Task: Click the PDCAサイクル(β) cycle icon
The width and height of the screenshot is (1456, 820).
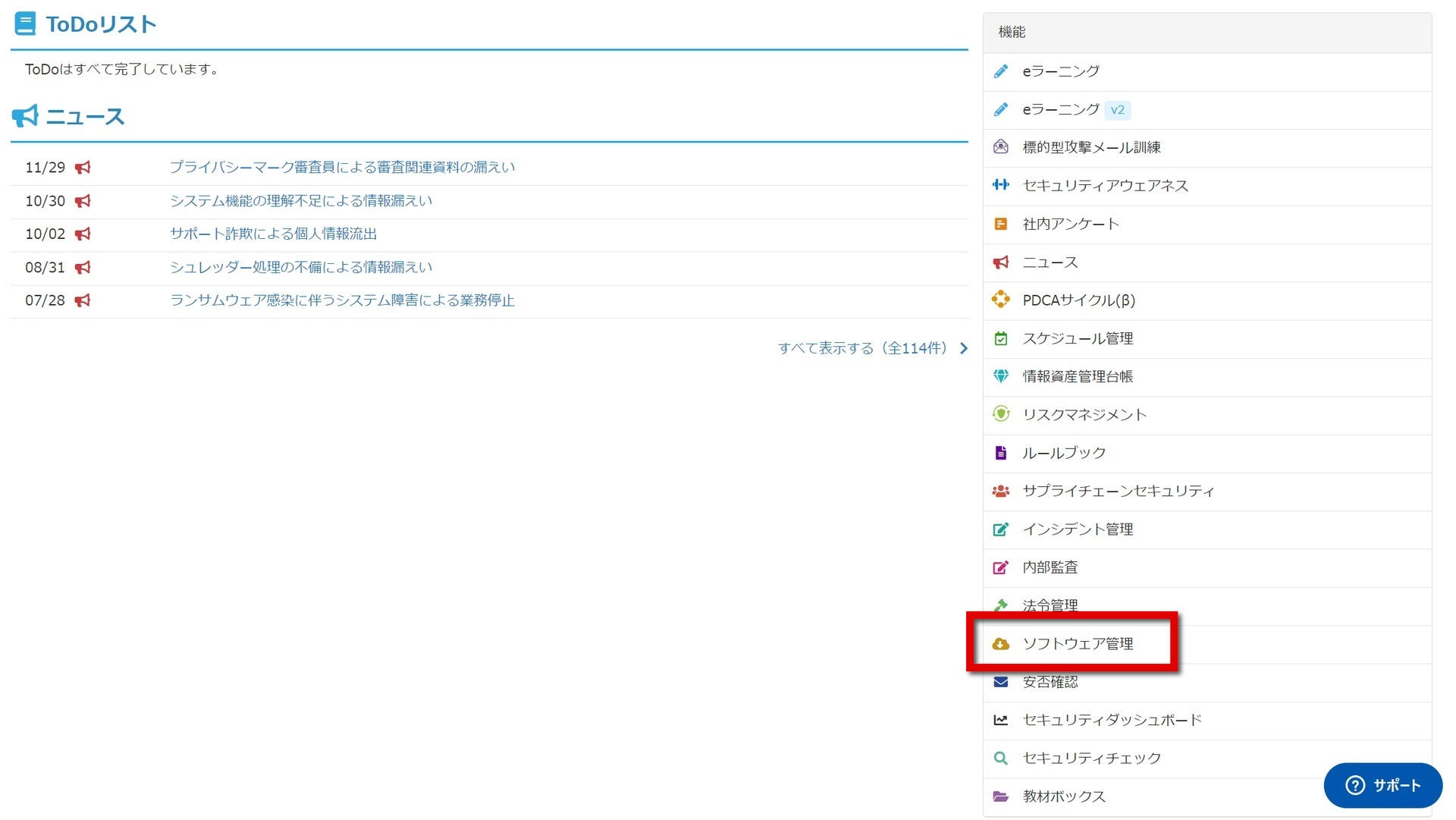Action: [x=1001, y=300]
